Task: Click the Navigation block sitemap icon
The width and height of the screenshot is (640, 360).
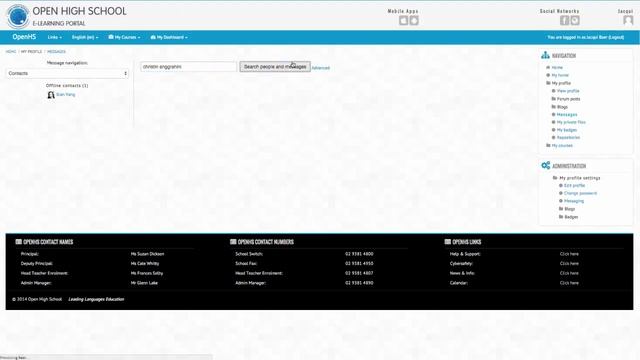Action: click(x=545, y=55)
